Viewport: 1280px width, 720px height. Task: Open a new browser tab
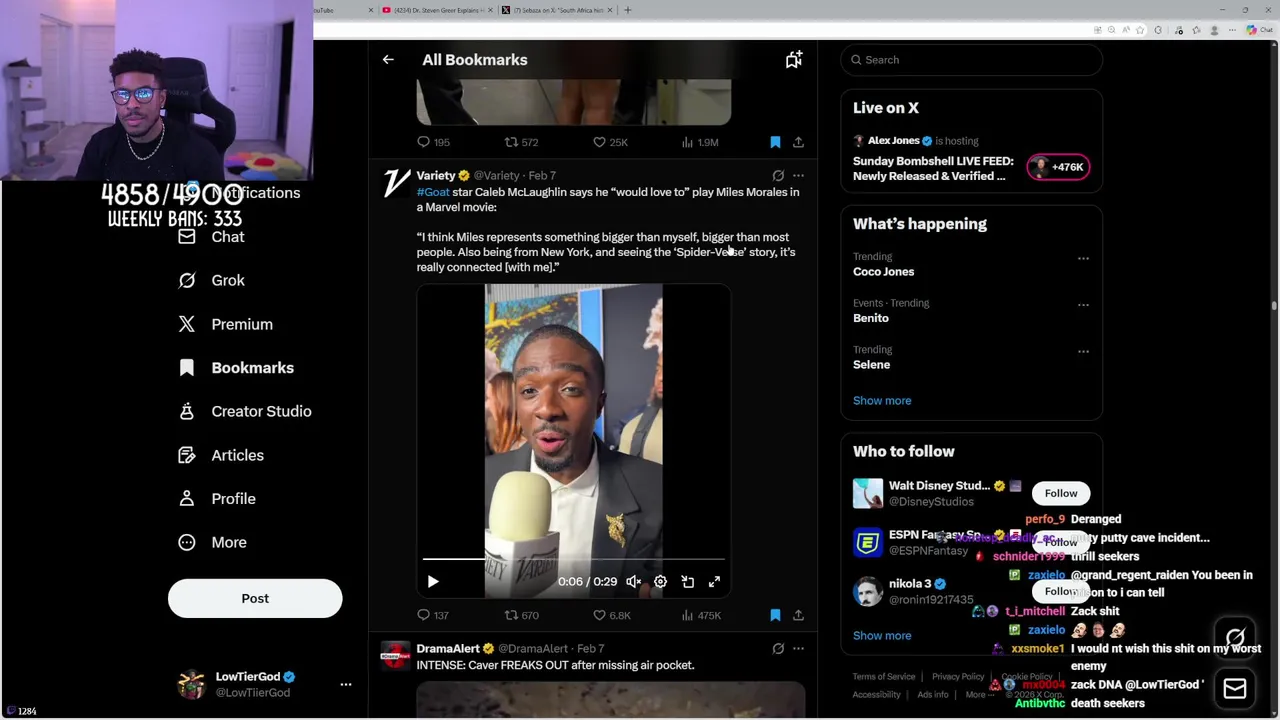[628, 10]
